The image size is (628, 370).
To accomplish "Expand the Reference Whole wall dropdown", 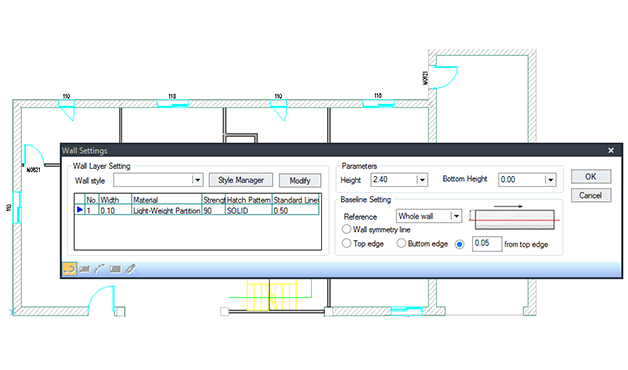I will (456, 216).
